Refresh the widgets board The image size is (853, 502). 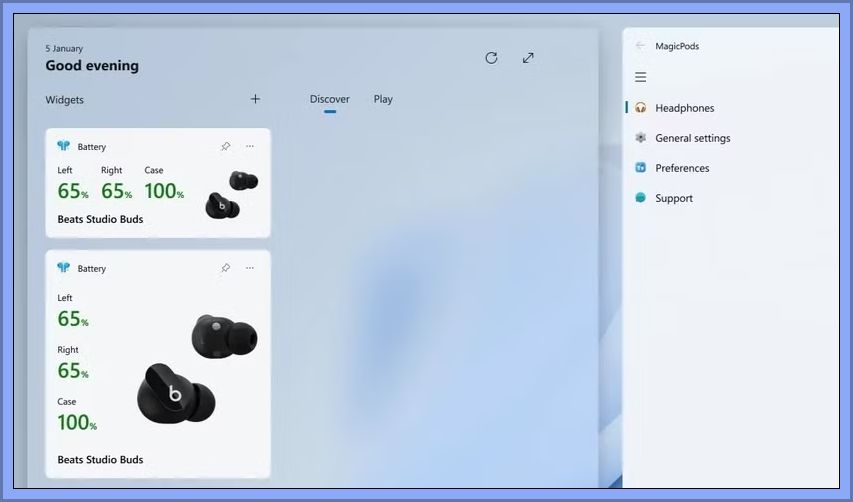click(x=491, y=58)
